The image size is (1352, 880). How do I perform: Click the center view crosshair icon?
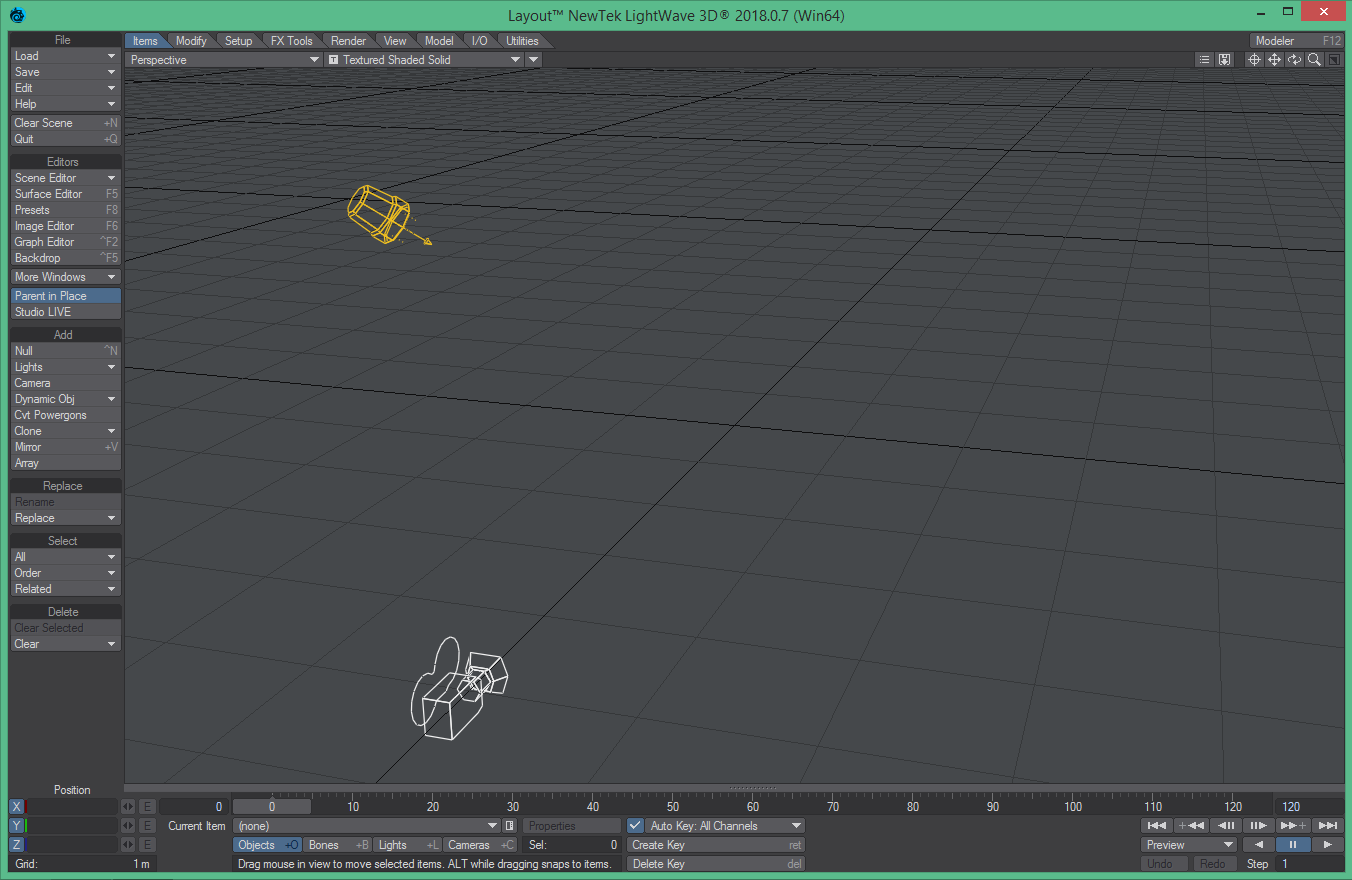pos(1254,60)
